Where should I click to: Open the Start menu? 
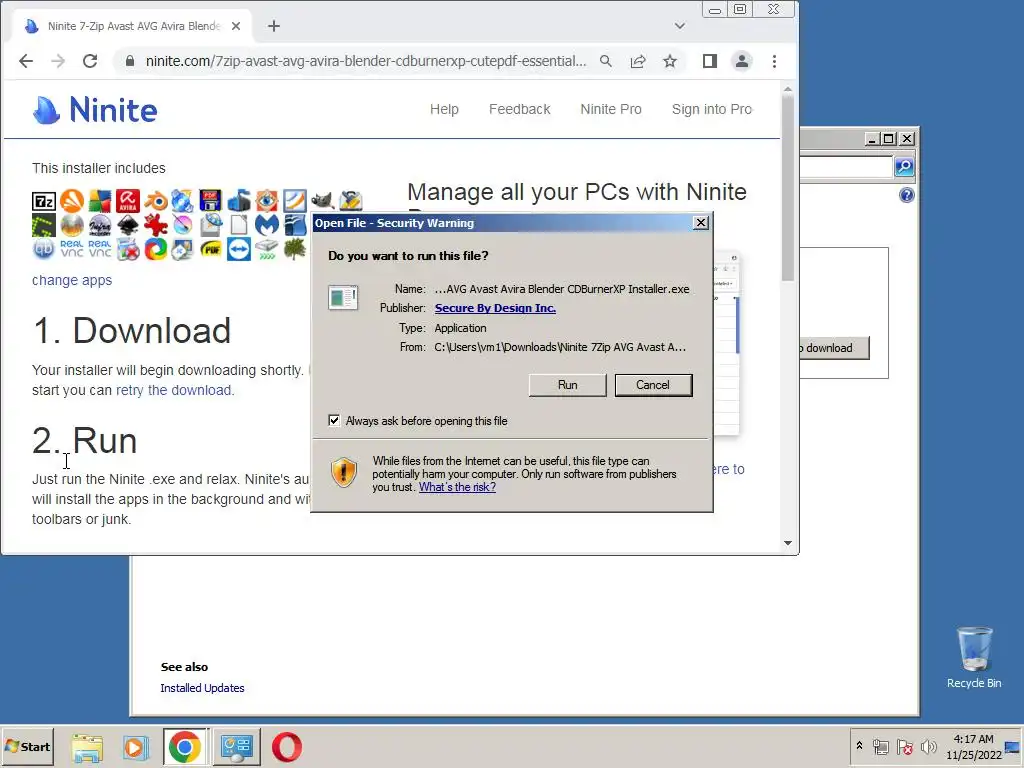coord(27,746)
